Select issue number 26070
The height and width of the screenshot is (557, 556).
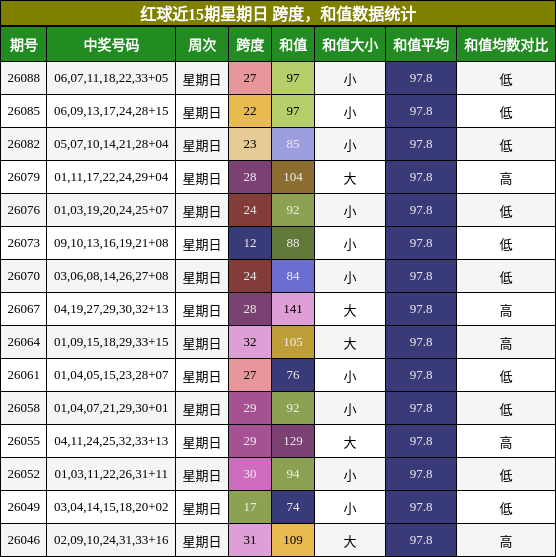(23, 276)
